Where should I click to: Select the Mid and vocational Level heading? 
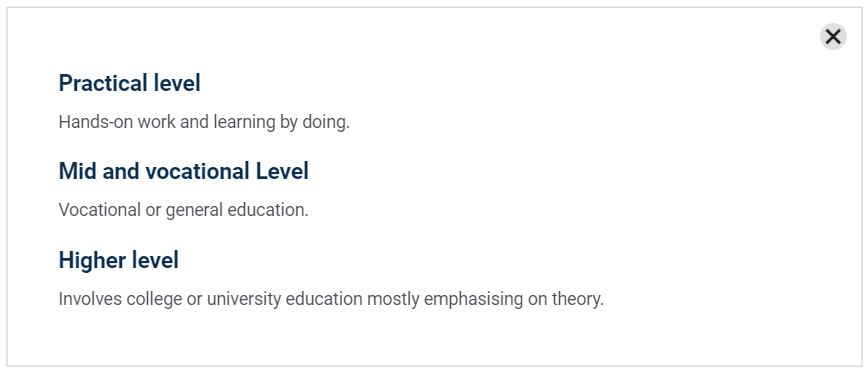184,171
